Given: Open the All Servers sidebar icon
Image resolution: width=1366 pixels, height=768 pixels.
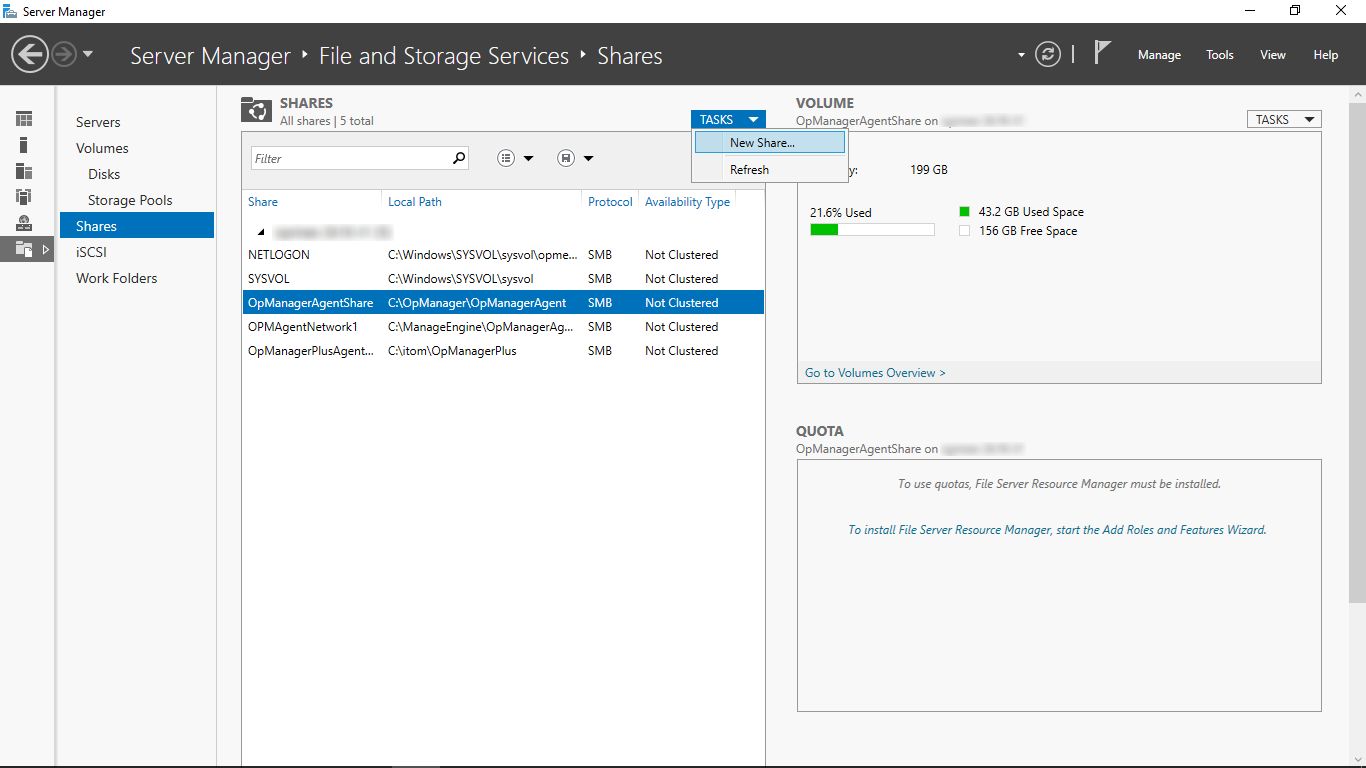Looking at the screenshot, I should point(24,171).
